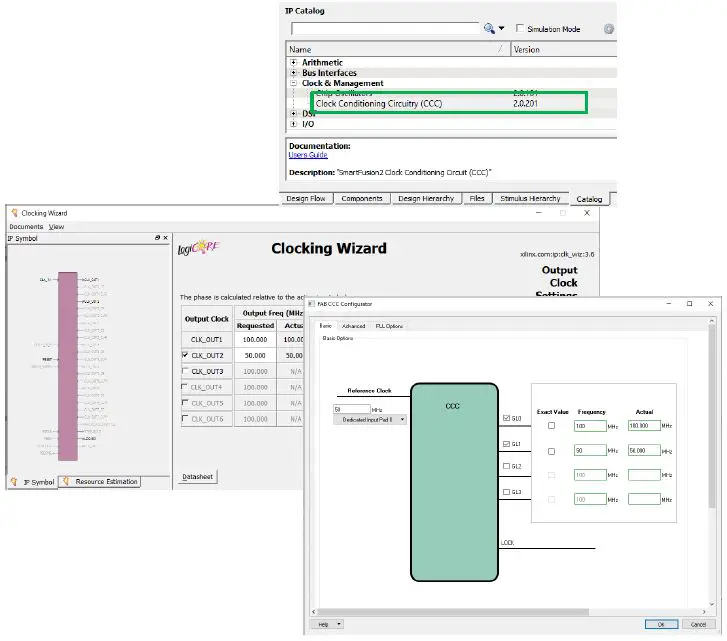The width and height of the screenshot is (727, 641).
Task: Enable the GL3 output checkbox
Action: 506,492
